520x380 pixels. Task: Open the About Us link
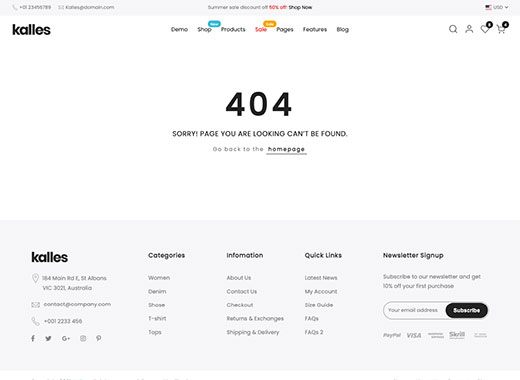tap(239, 278)
